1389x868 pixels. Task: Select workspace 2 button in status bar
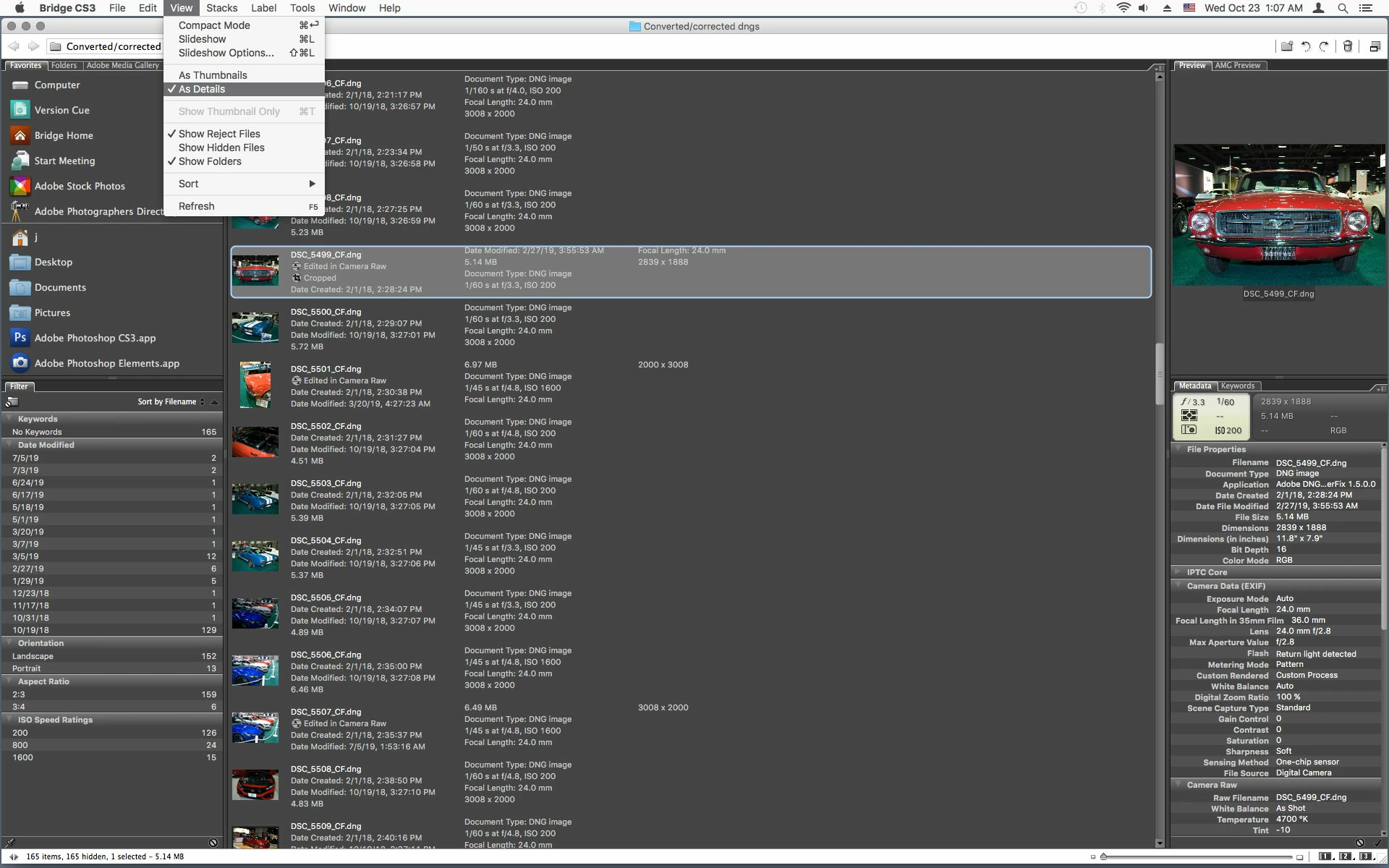tap(1345, 856)
